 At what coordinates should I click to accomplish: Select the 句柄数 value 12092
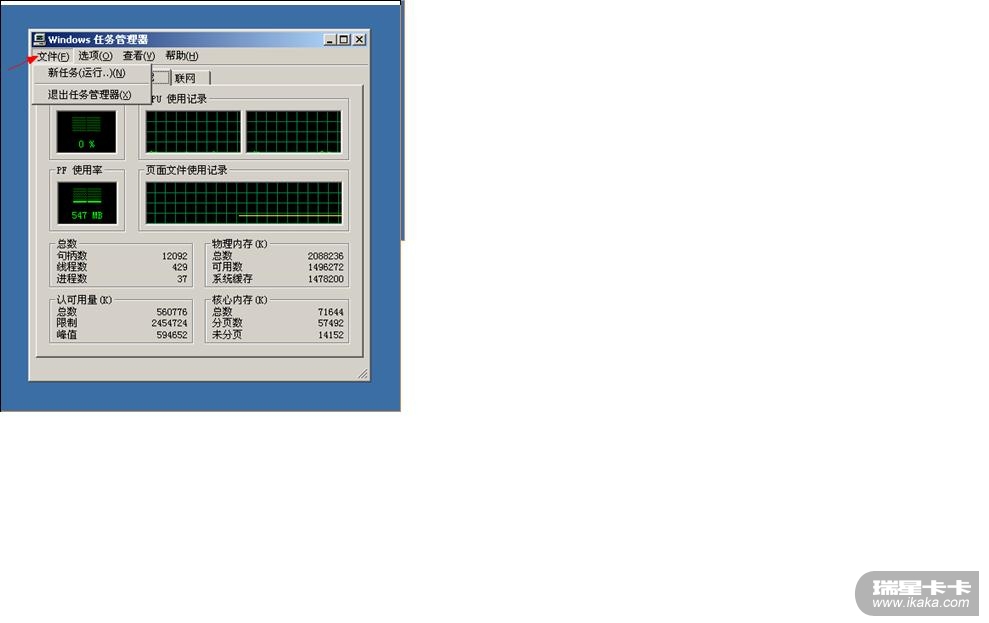[x=175, y=256]
